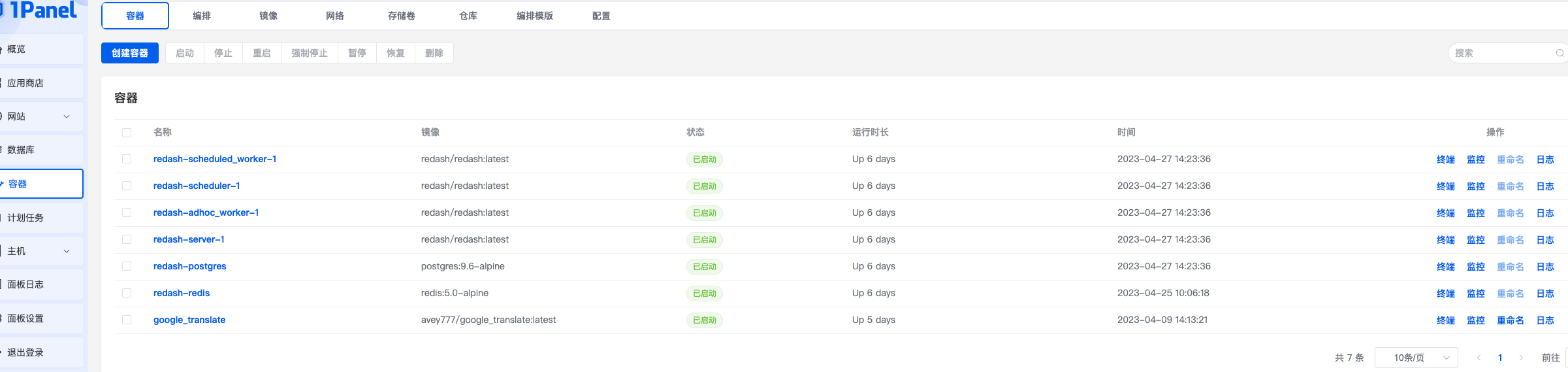Click the 创建容器 button
Viewport: 1568px width, 372px height.
(x=130, y=53)
